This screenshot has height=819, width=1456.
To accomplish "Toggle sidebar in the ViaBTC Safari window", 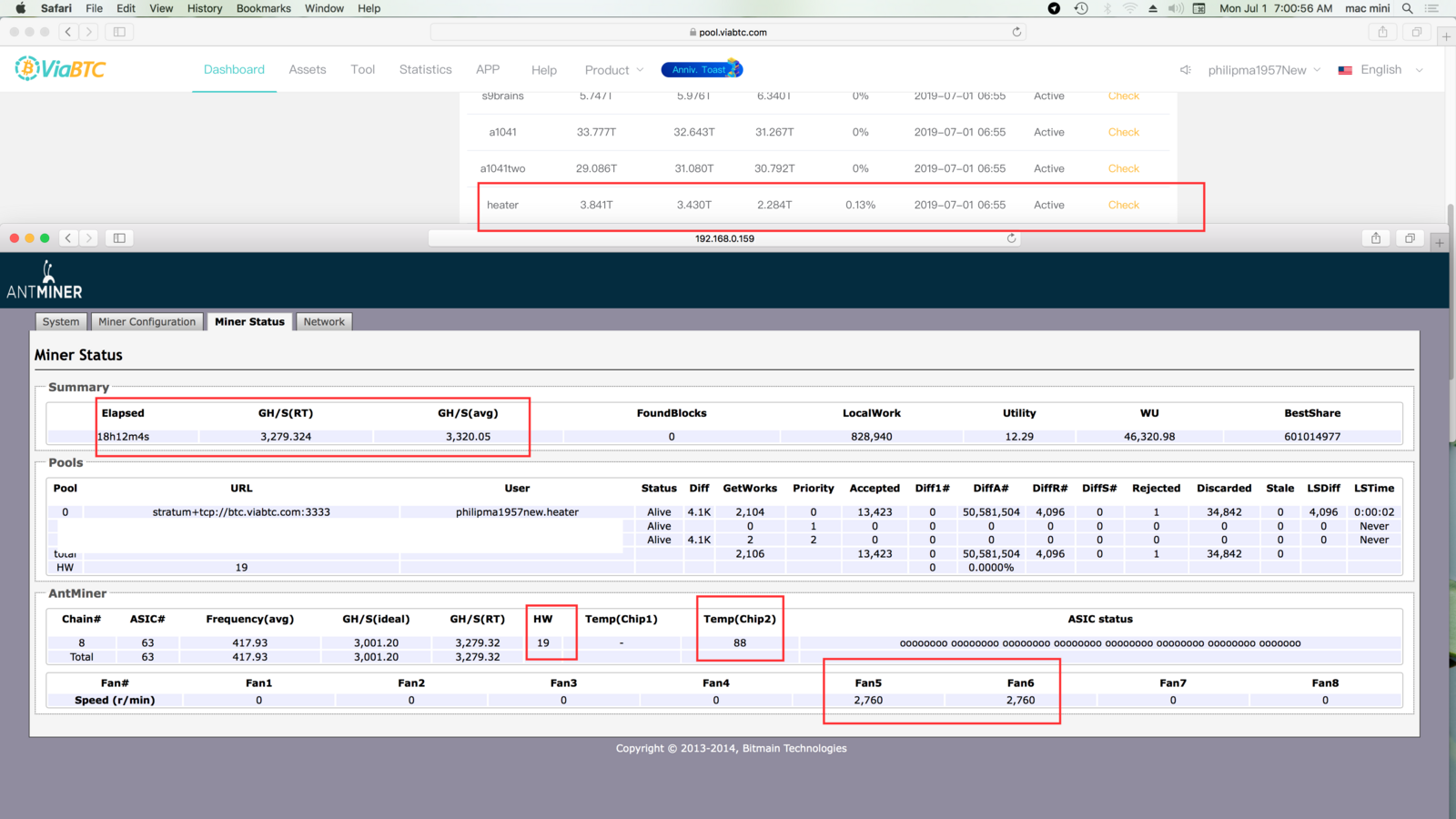I will [x=119, y=32].
